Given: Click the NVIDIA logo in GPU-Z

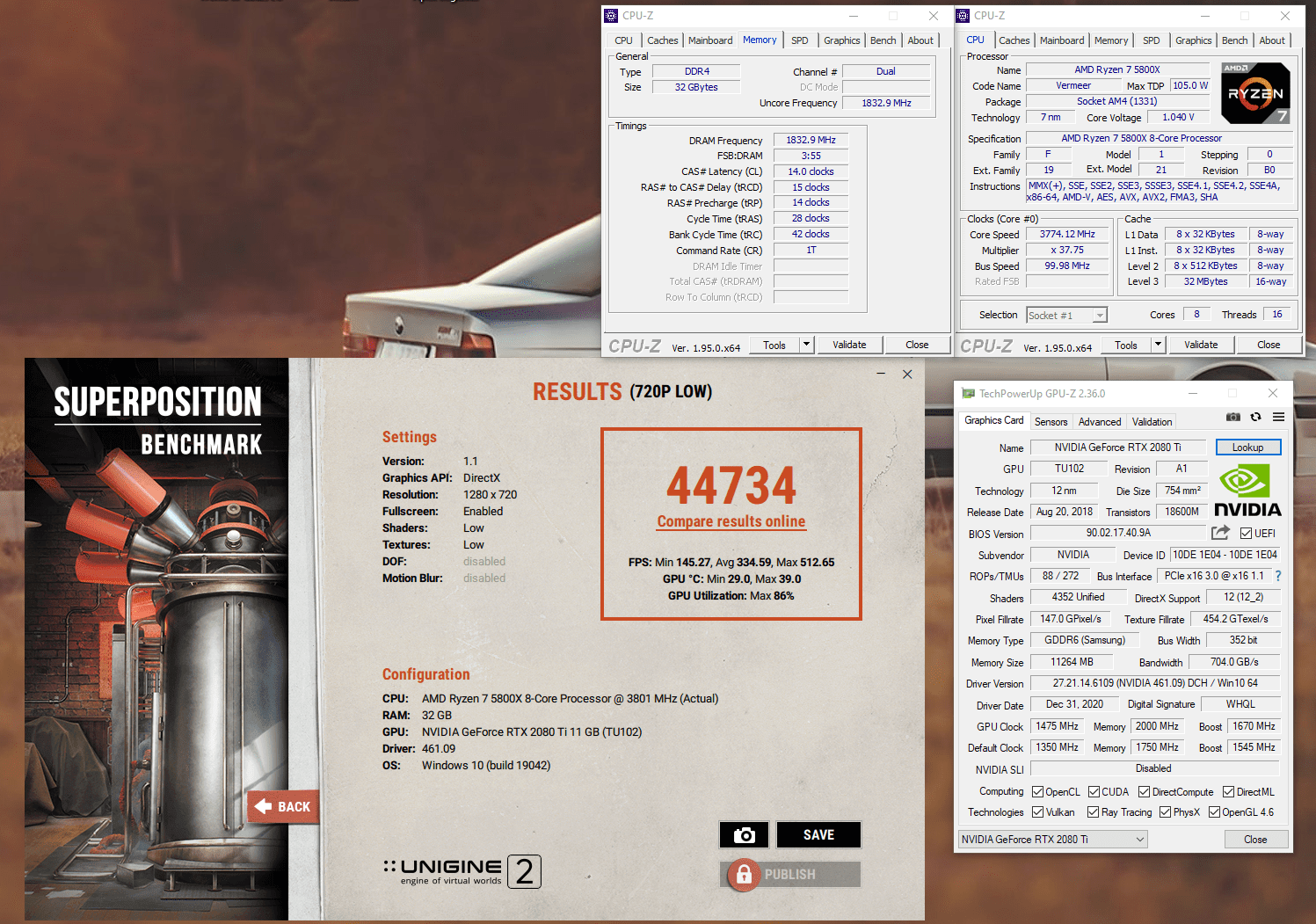Looking at the screenshot, I should point(1247,491).
